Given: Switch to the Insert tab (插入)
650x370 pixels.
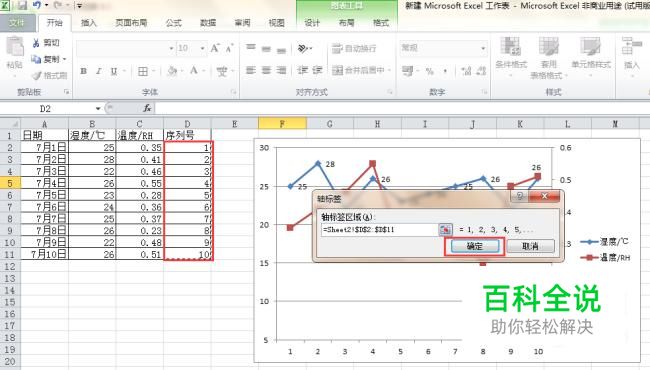Looking at the screenshot, I should (x=88, y=23).
